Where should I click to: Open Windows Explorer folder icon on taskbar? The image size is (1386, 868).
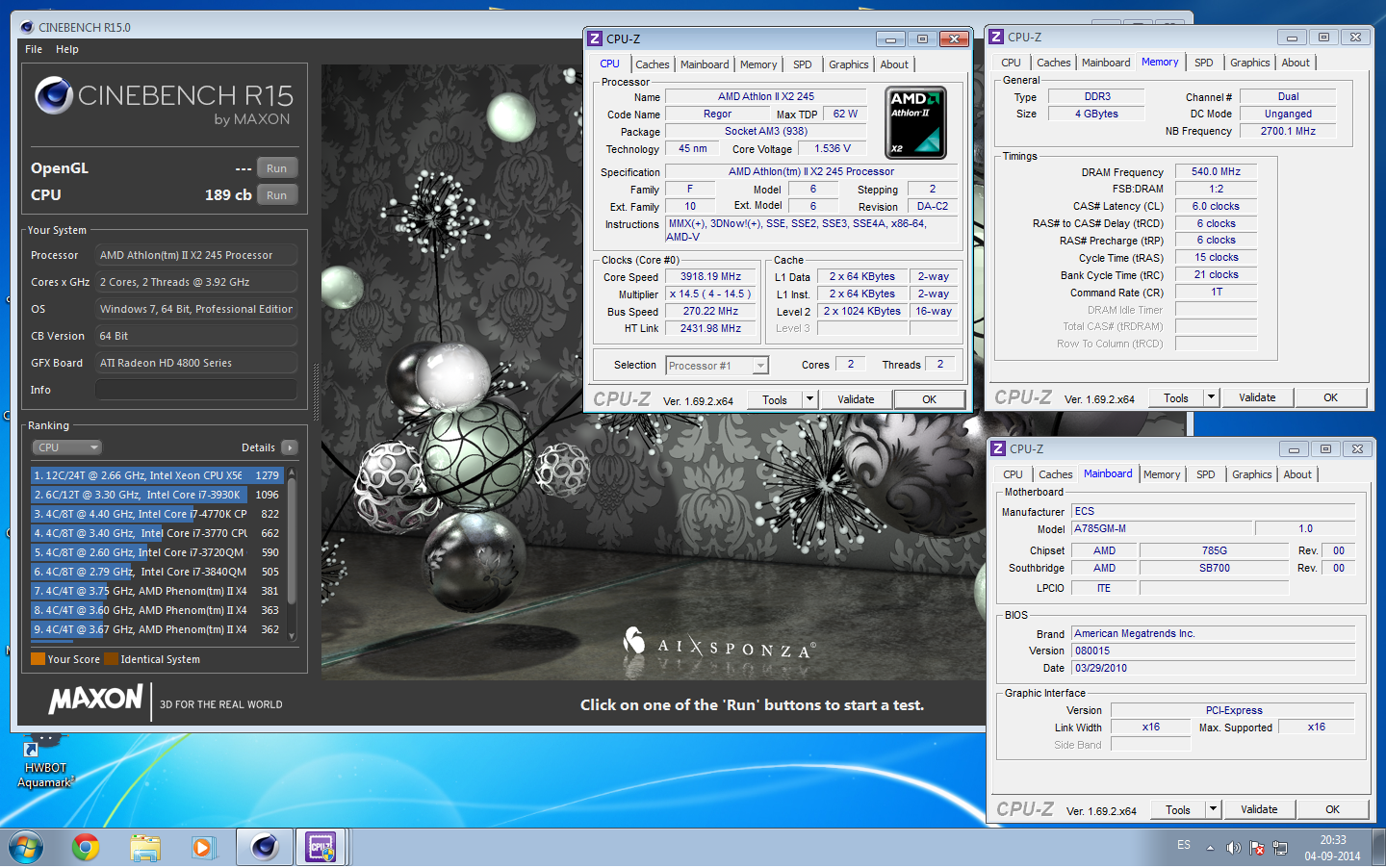point(145,847)
